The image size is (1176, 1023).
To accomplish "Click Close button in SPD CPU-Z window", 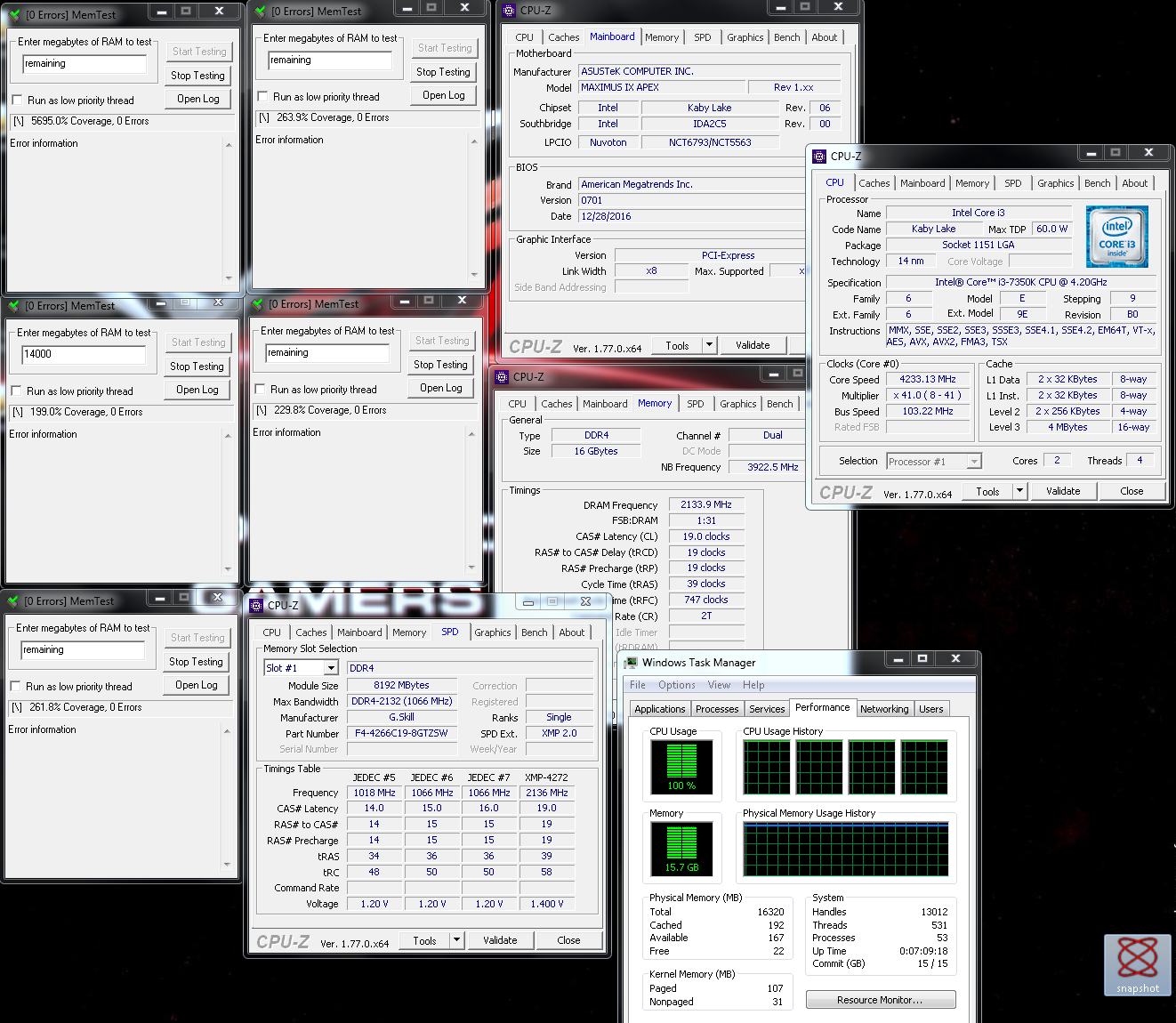I will click(568, 940).
